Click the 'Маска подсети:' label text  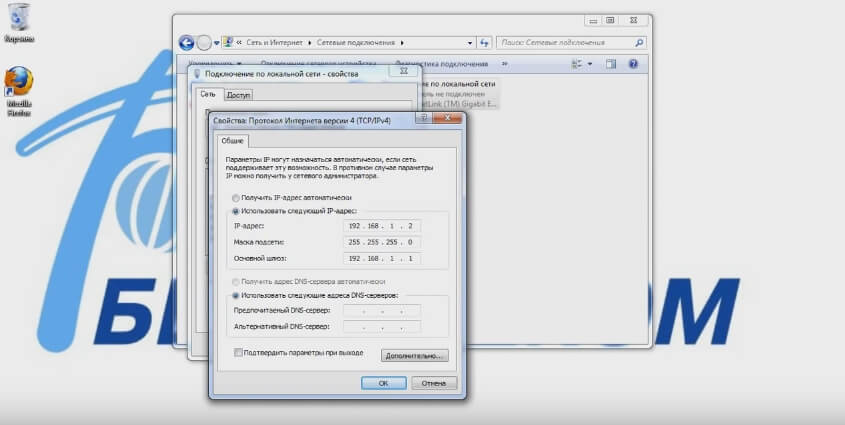click(x=259, y=242)
